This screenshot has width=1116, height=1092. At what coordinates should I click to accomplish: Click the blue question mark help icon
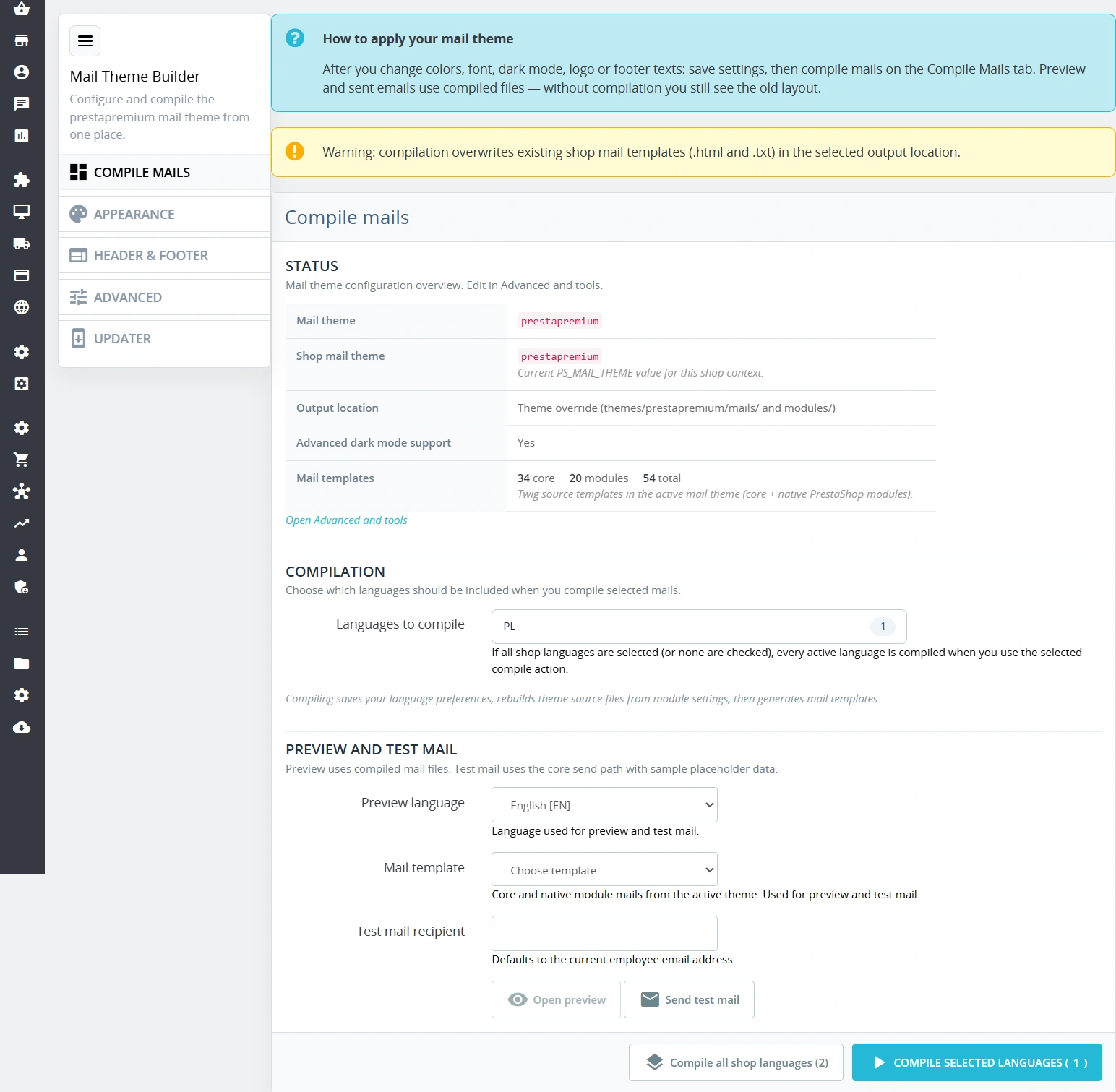point(295,38)
